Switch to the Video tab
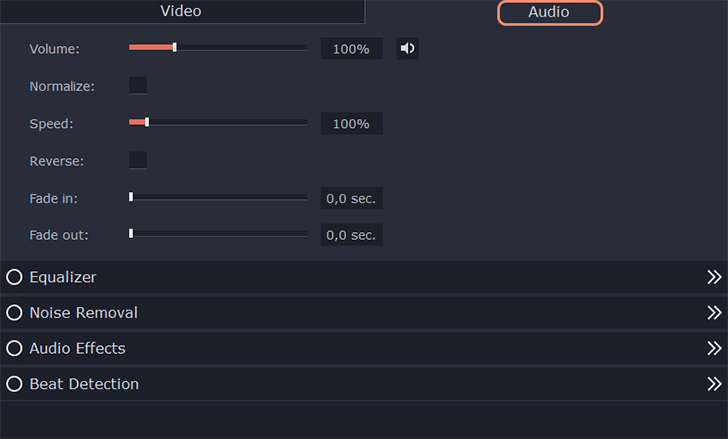The image size is (728, 439). pyautogui.click(x=181, y=12)
